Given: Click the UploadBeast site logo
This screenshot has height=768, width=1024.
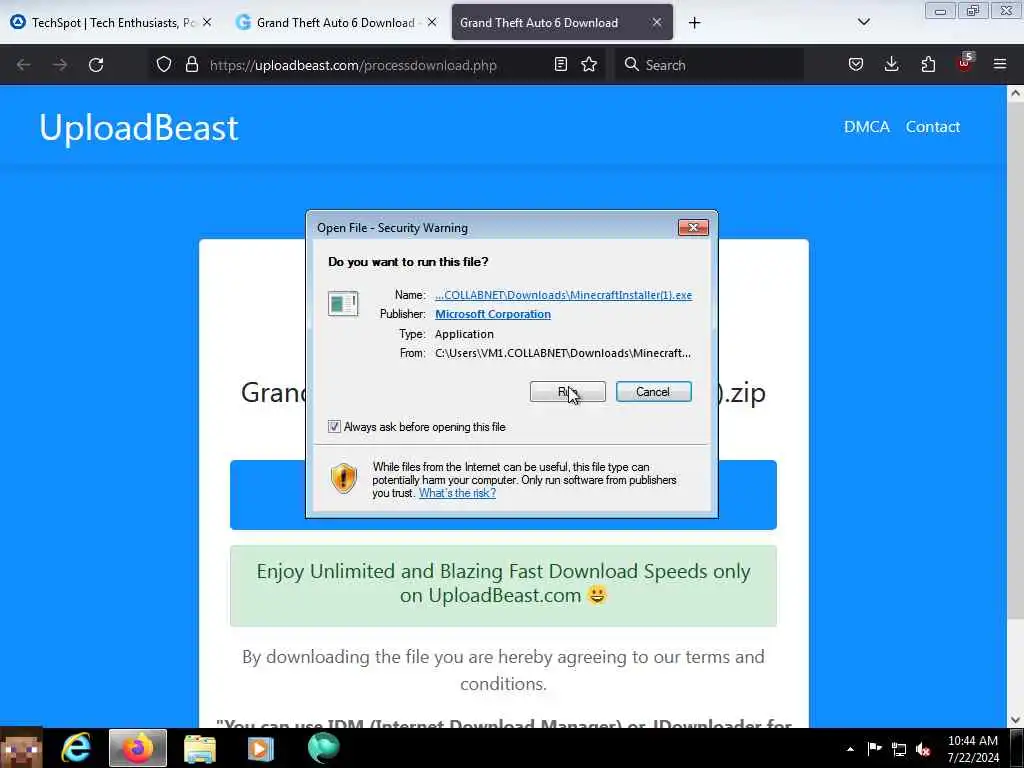Looking at the screenshot, I should (x=138, y=127).
